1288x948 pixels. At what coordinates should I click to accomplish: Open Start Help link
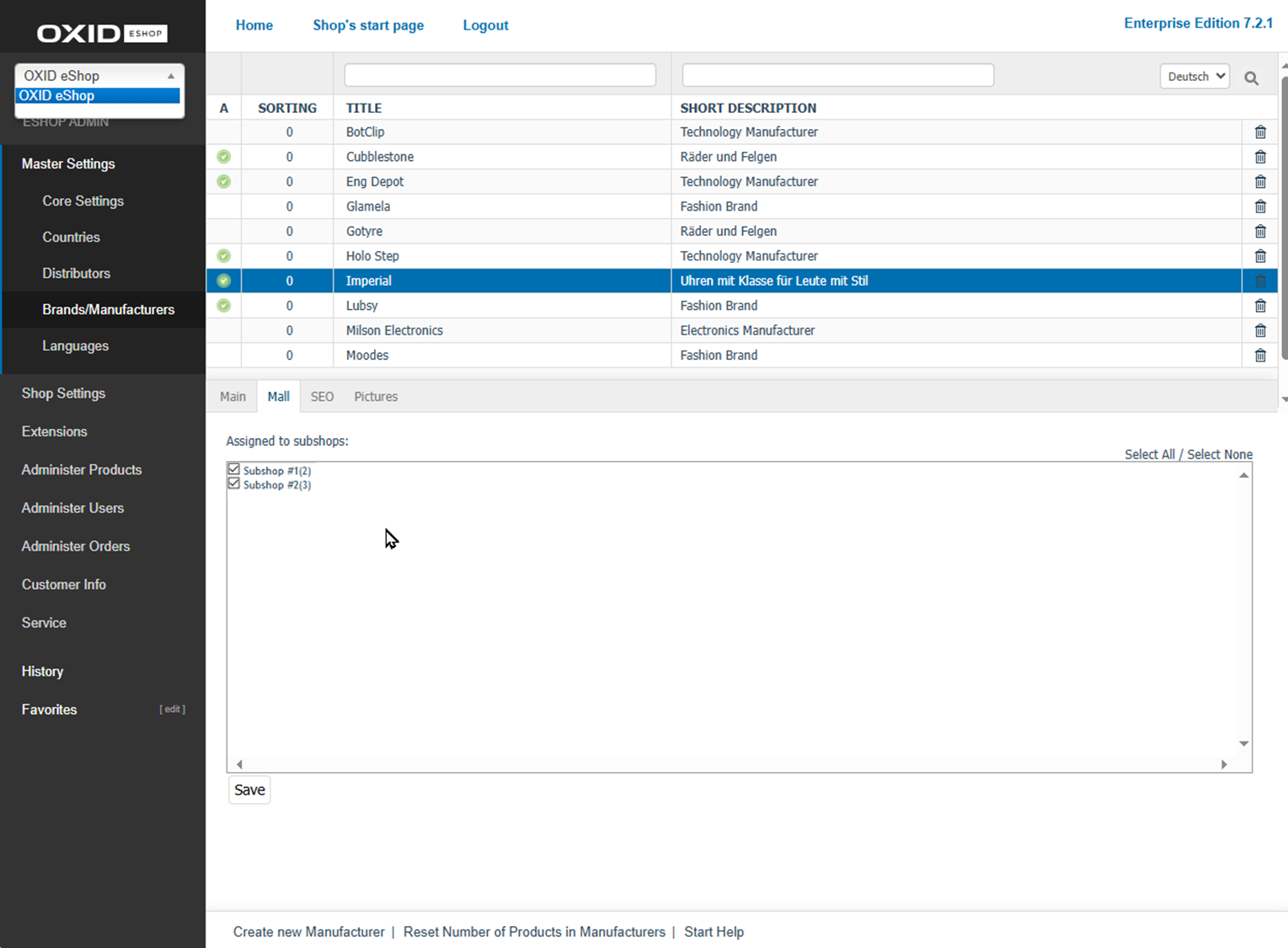(713, 932)
